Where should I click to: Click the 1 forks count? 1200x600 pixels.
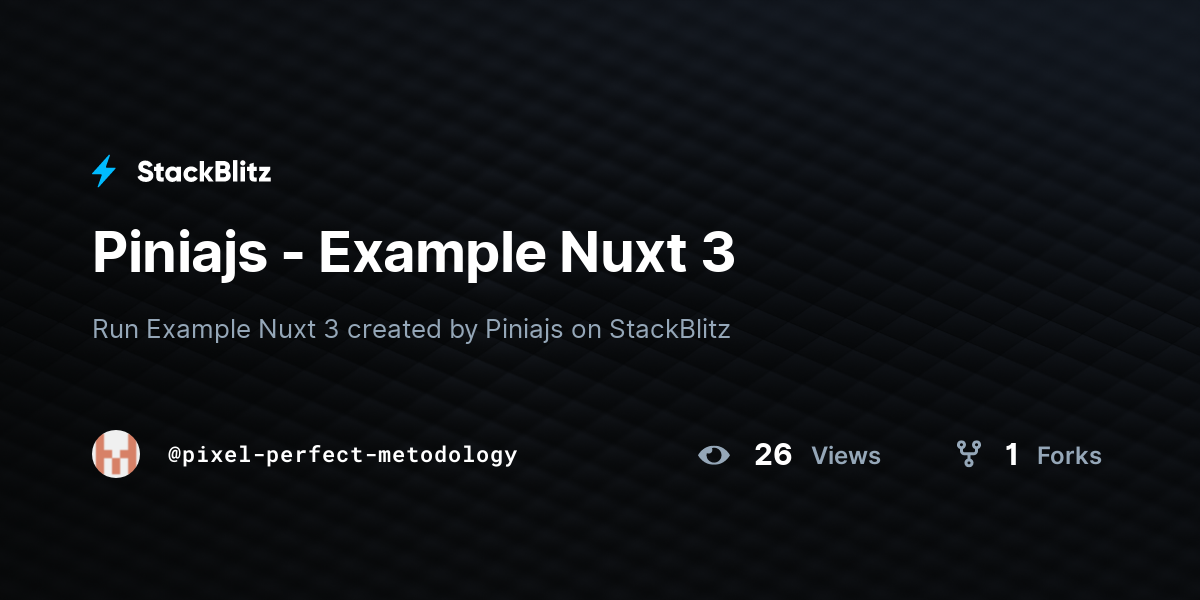click(1012, 455)
